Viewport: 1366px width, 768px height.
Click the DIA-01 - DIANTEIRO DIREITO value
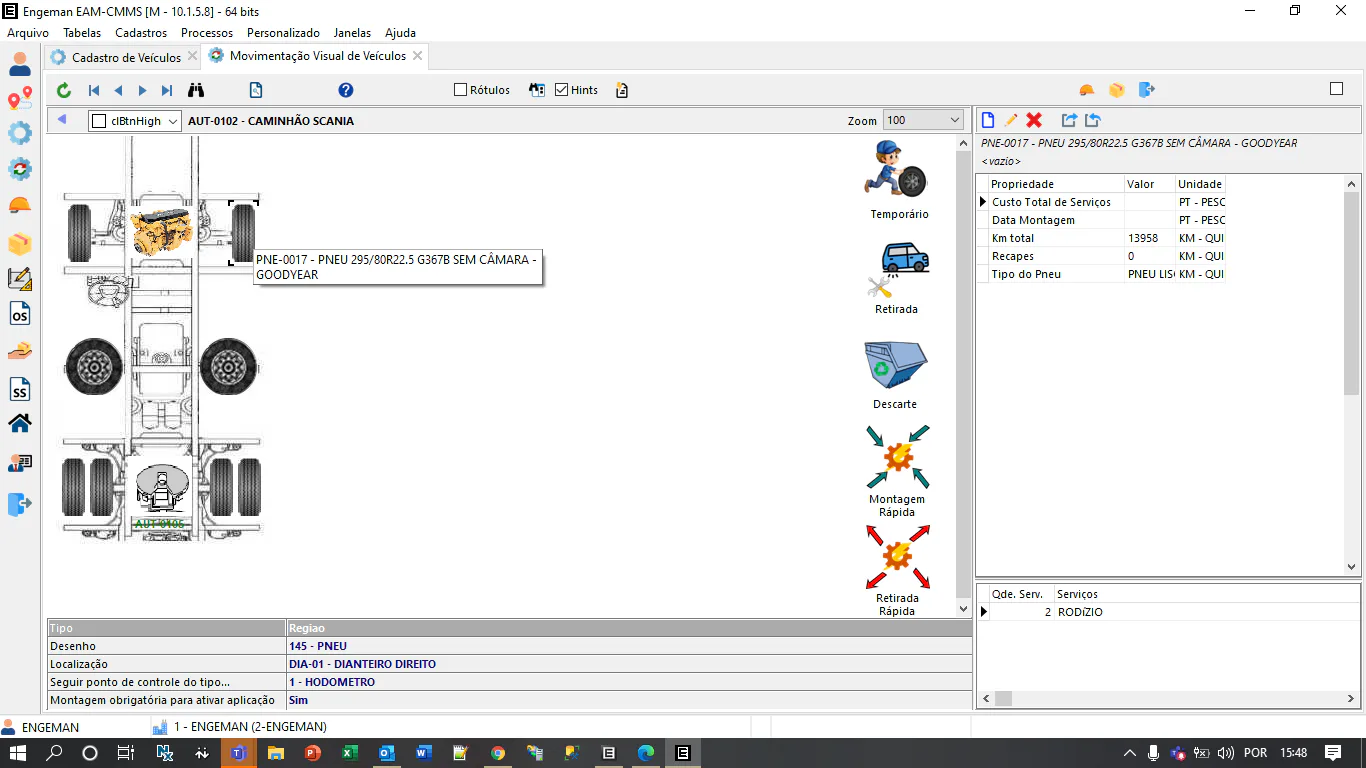tap(362, 664)
